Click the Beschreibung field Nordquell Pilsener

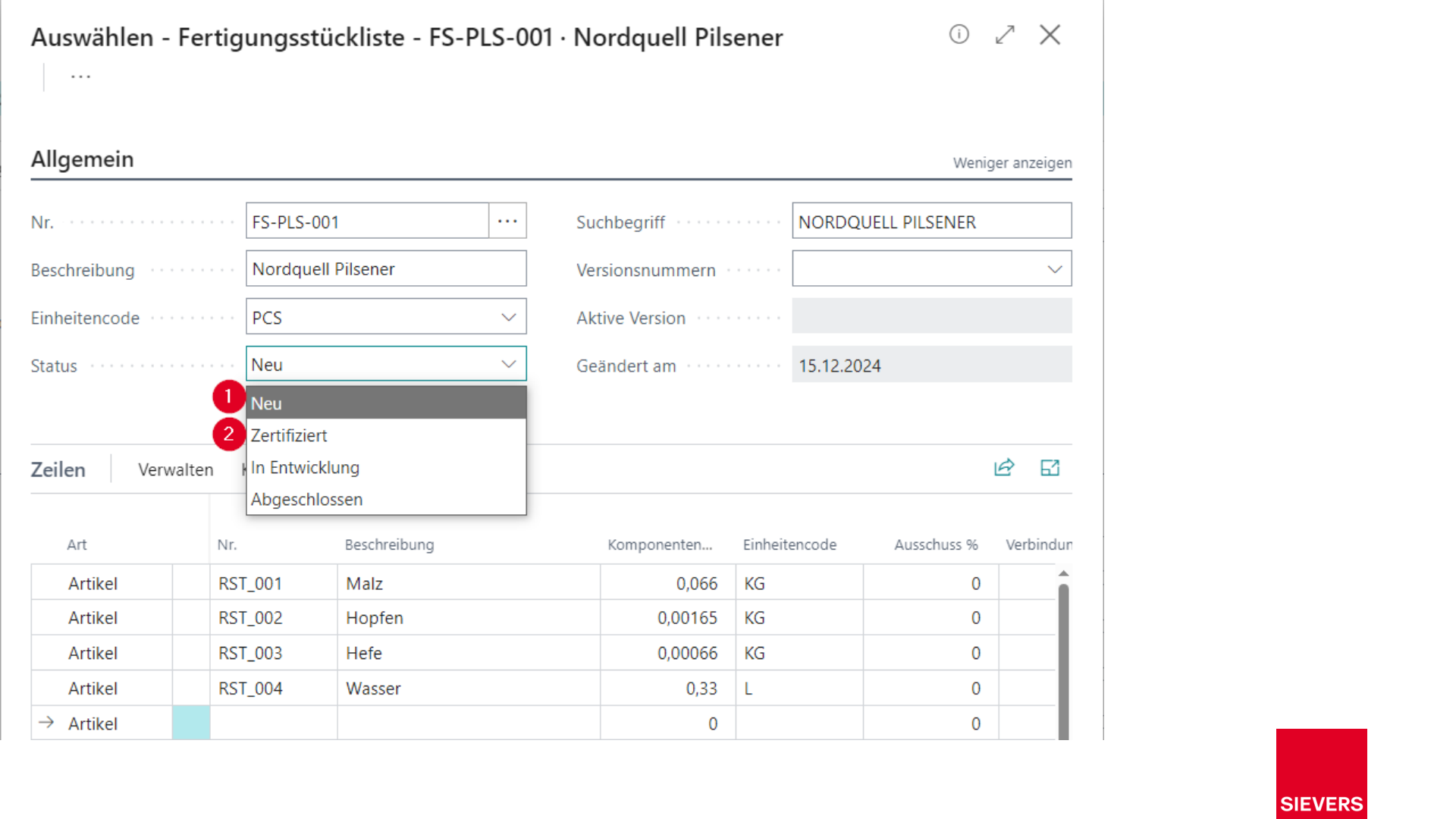[386, 268]
